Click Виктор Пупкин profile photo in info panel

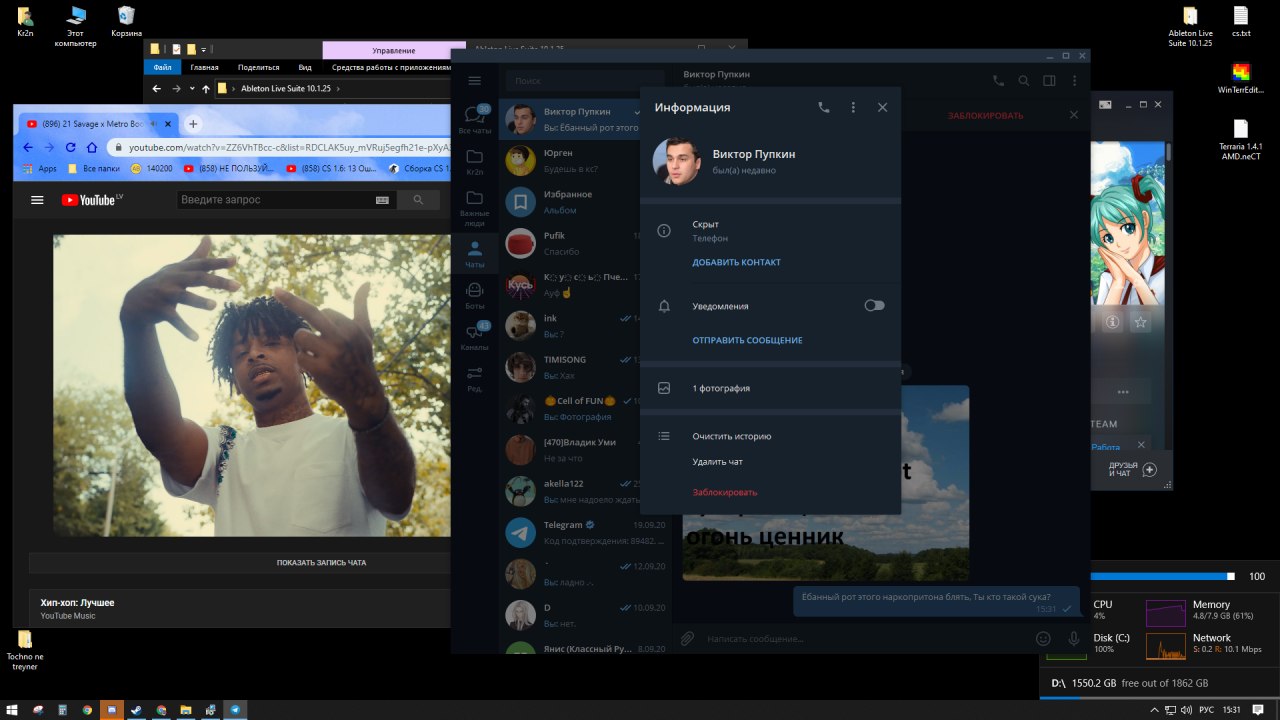(676, 161)
